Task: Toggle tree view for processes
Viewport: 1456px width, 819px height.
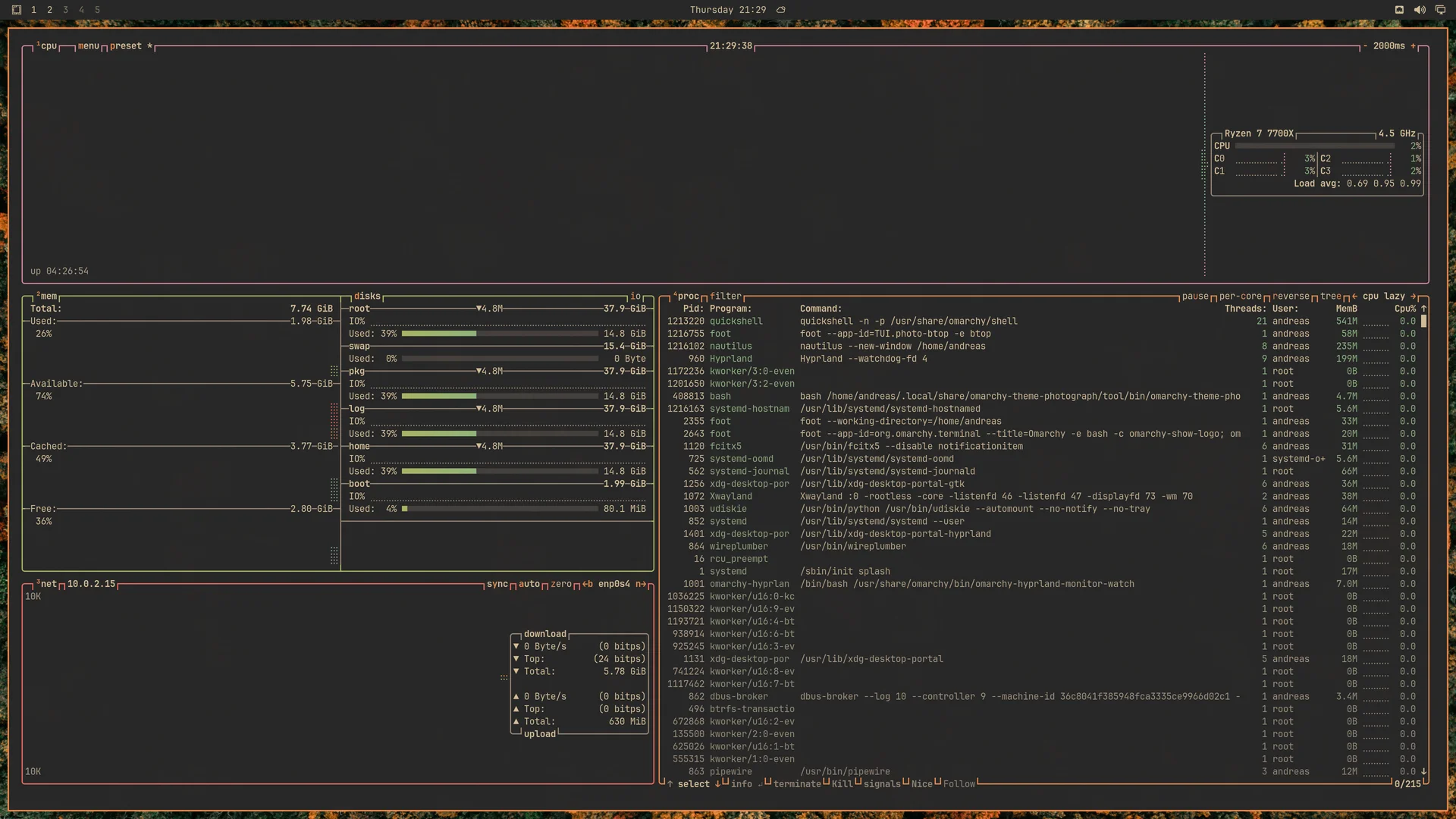Action: coord(1331,297)
